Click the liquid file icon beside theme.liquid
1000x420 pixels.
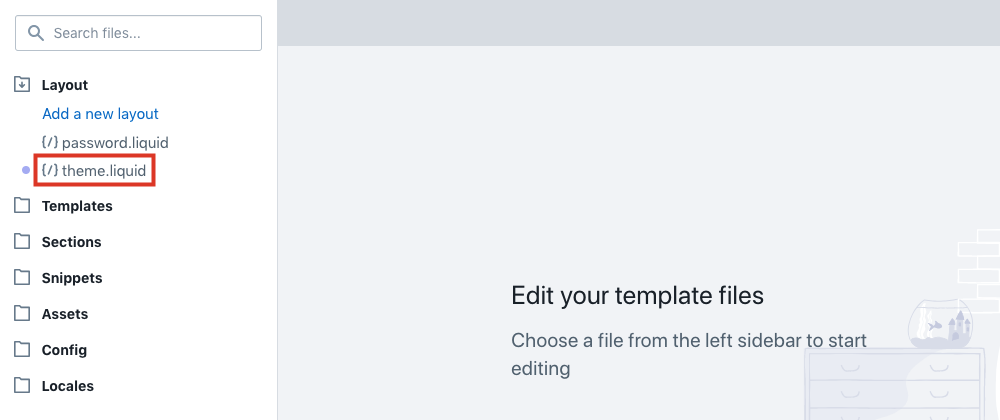[x=50, y=170]
